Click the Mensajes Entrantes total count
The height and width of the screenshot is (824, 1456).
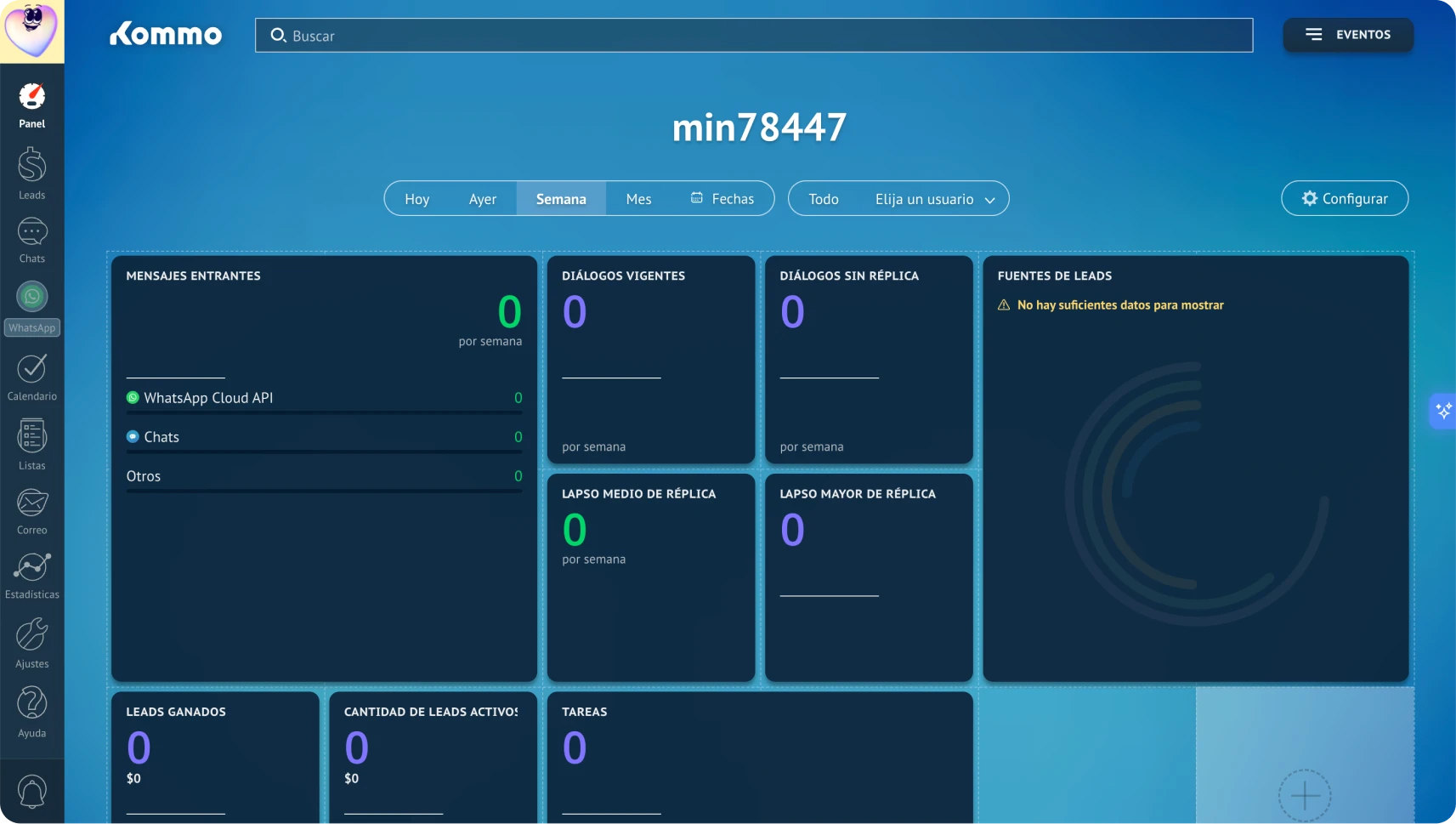pos(509,311)
